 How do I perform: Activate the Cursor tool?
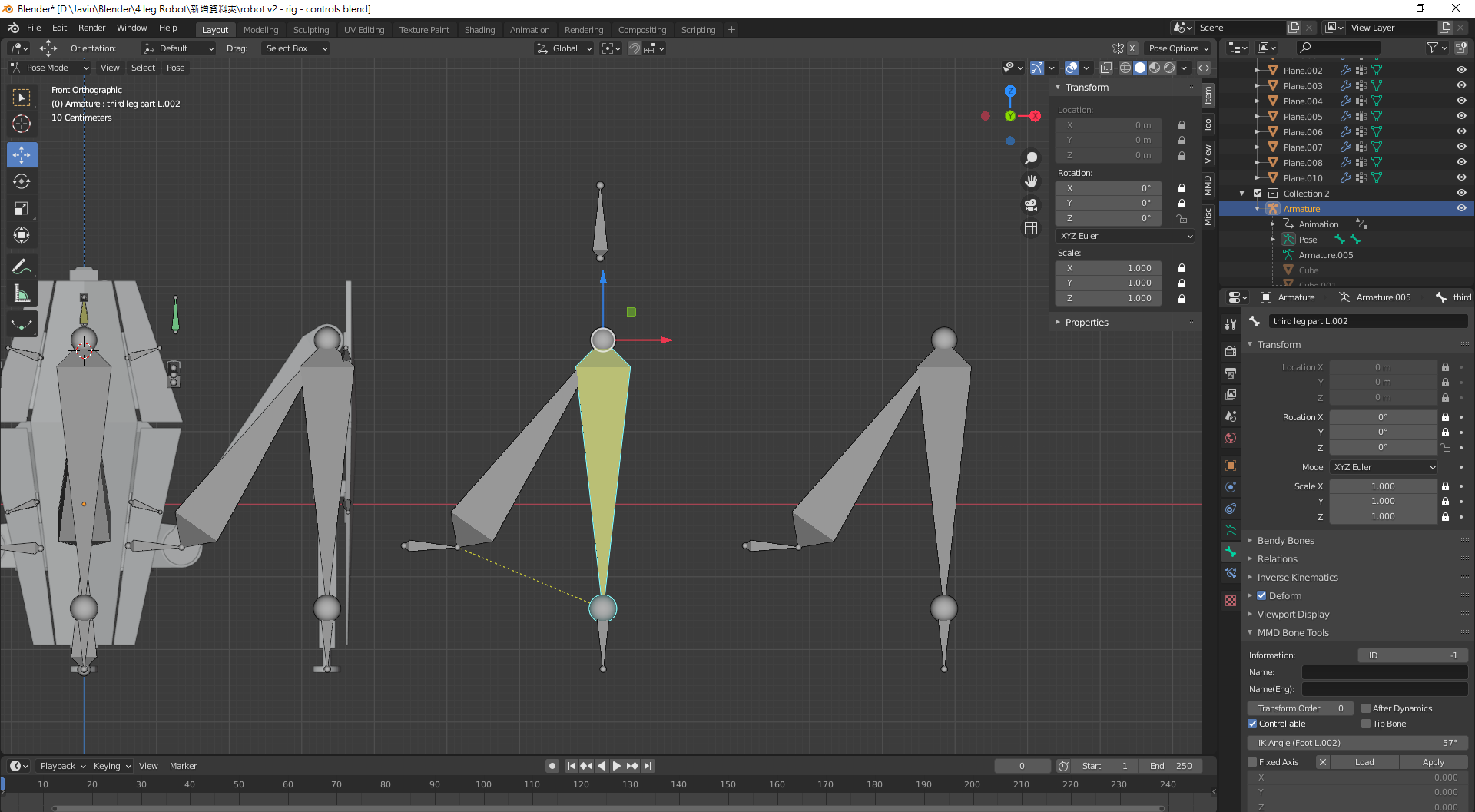[x=22, y=124]
